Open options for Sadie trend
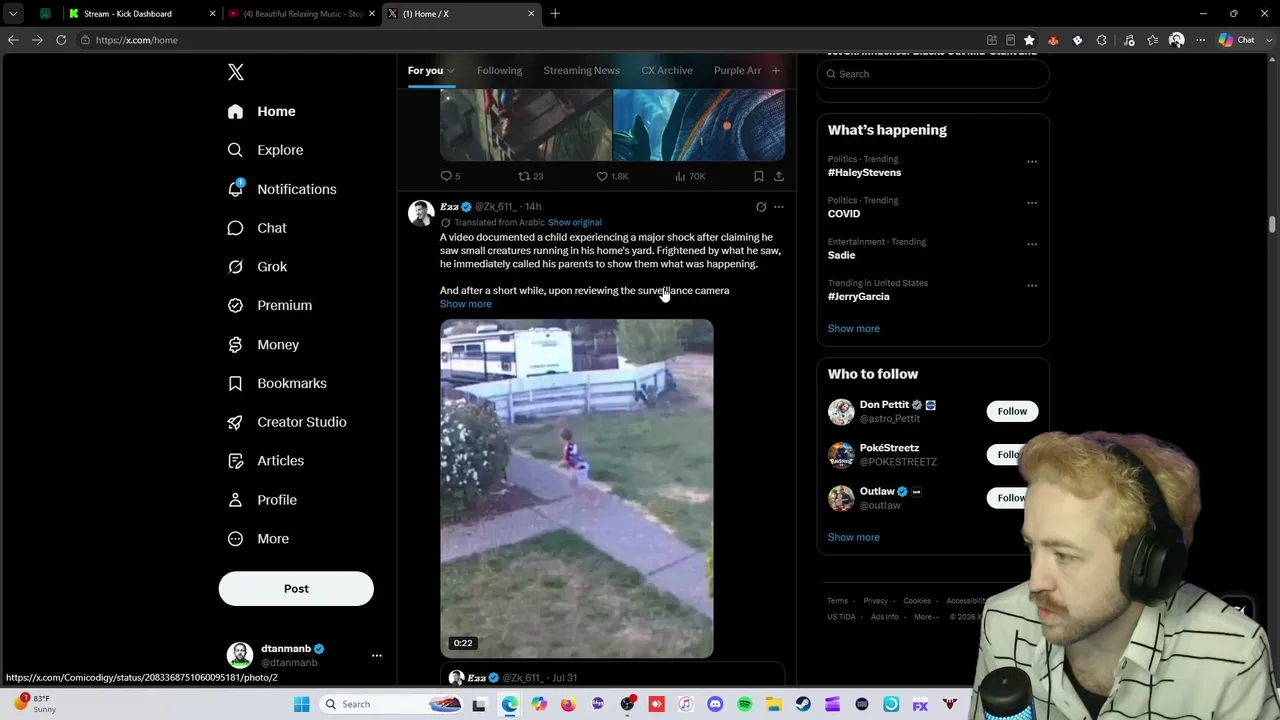Viewport: 1280px width, 720px height. coord(1032,244)
